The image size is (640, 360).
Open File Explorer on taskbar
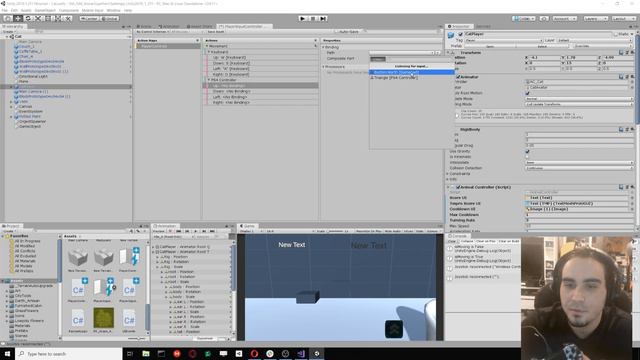pyautogui.click(x=146, y=353)
